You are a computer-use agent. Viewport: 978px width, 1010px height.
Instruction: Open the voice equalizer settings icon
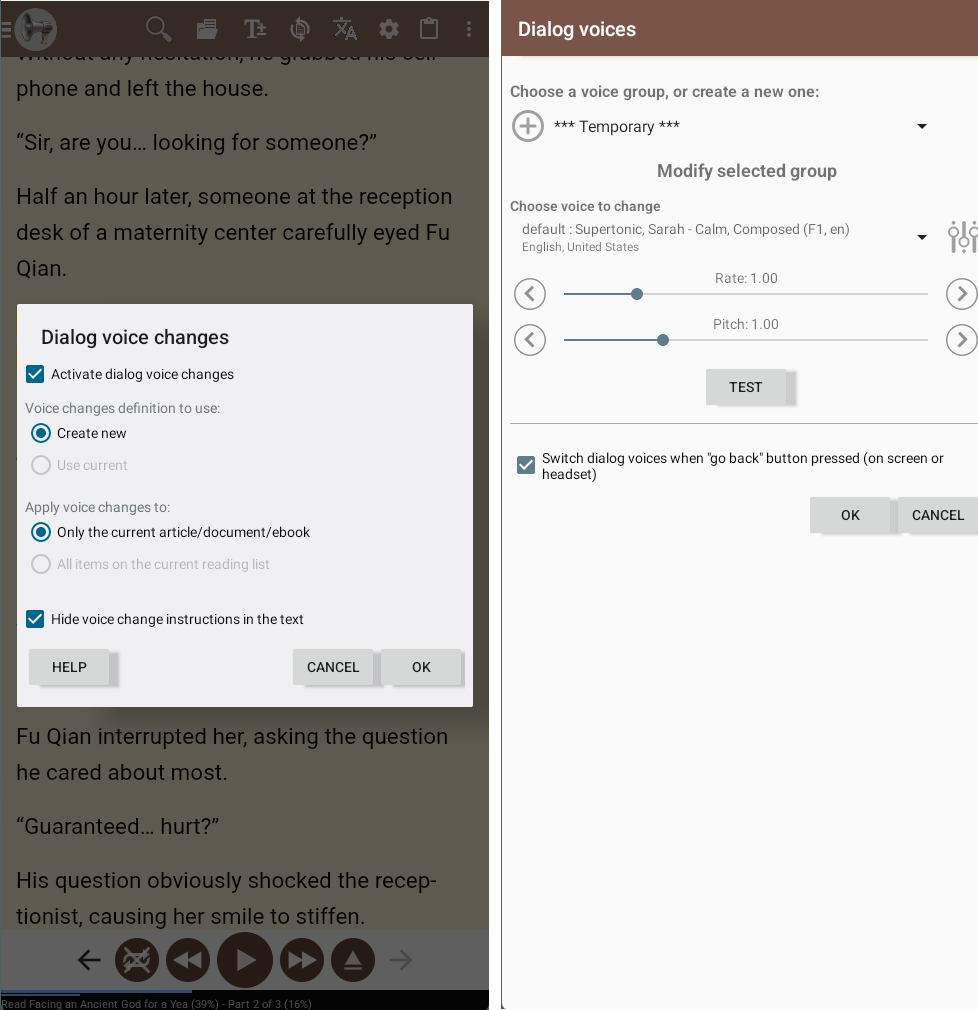pos(962,237)
